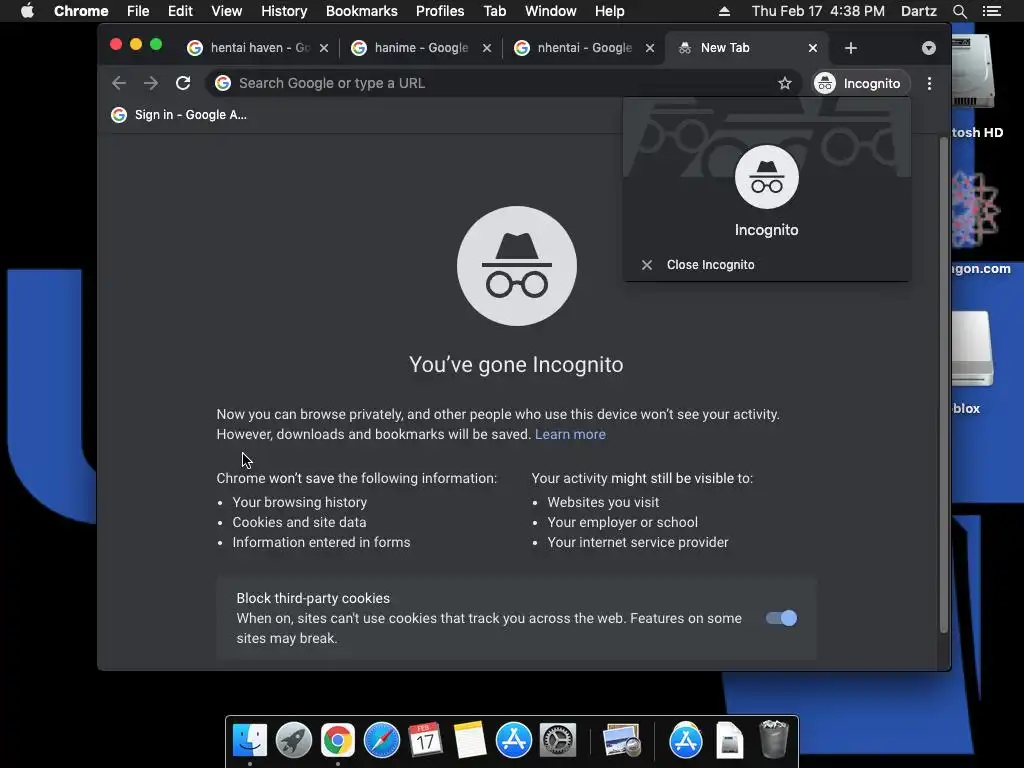Open the Apple menu
Screen dimensions: 1024x768
click(x=27, y=11)
